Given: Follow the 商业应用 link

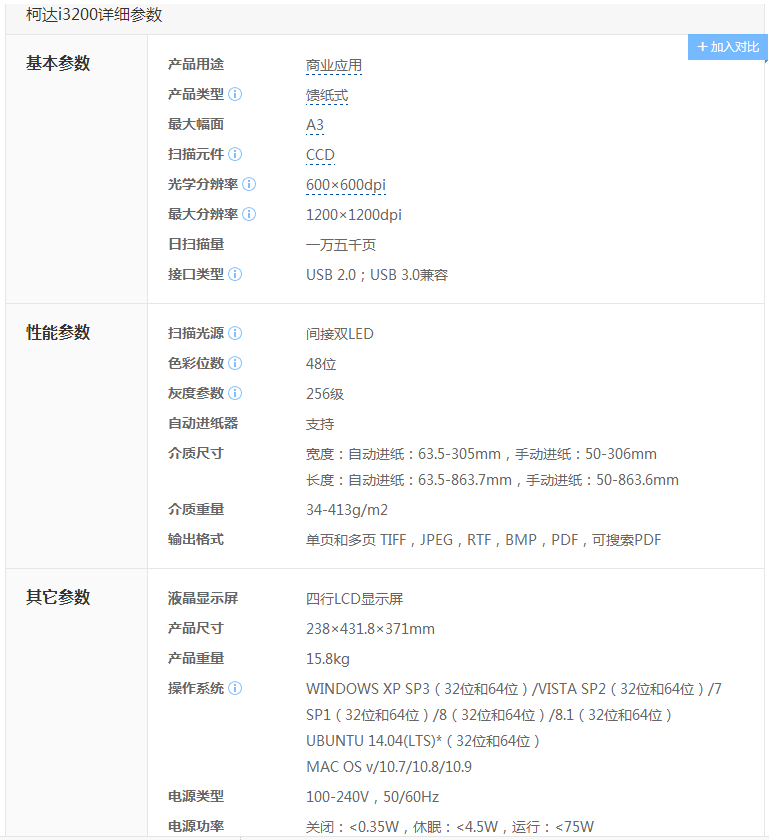Looking at the screenshot, I should (334, 65).
